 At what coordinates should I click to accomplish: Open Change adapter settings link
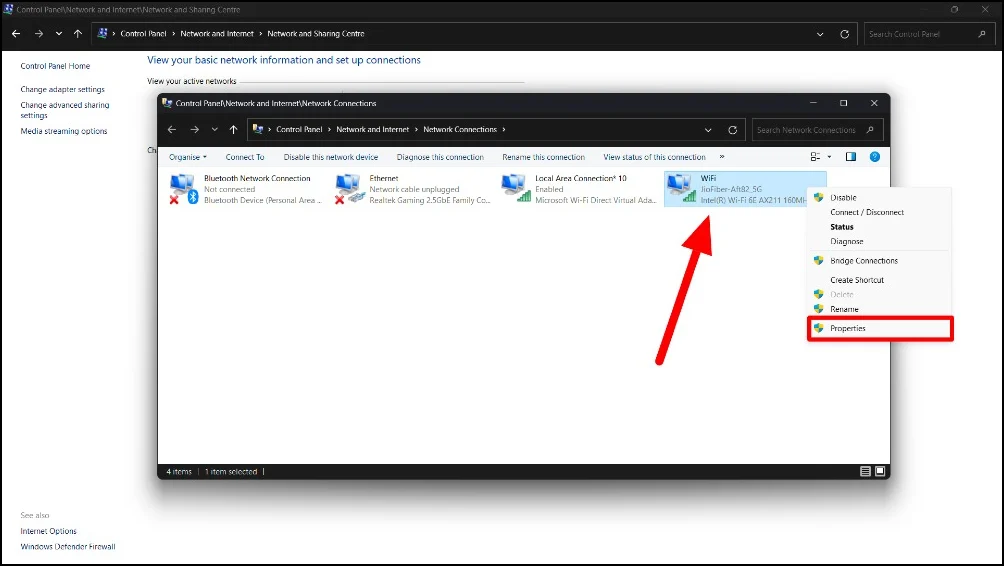[62, 90]
